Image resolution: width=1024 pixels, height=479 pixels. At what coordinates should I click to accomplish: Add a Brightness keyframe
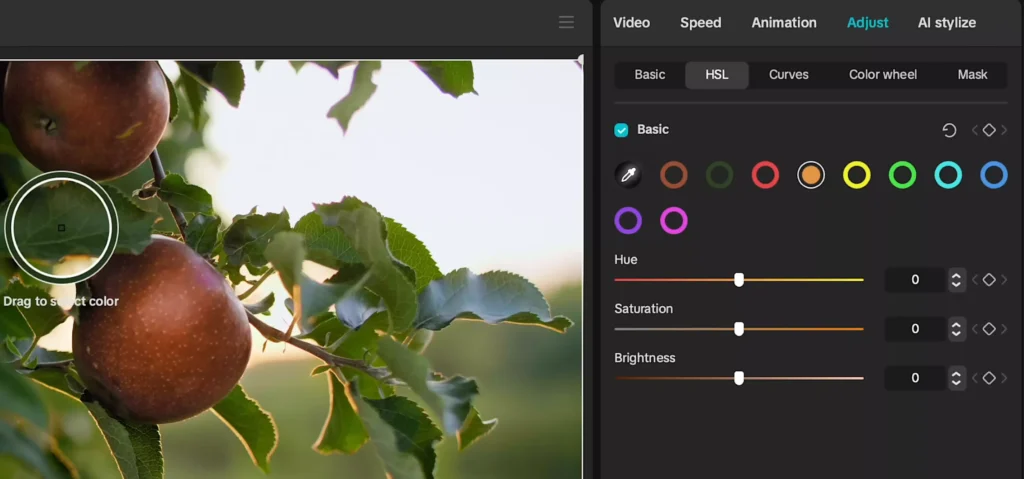pos(989,378)
